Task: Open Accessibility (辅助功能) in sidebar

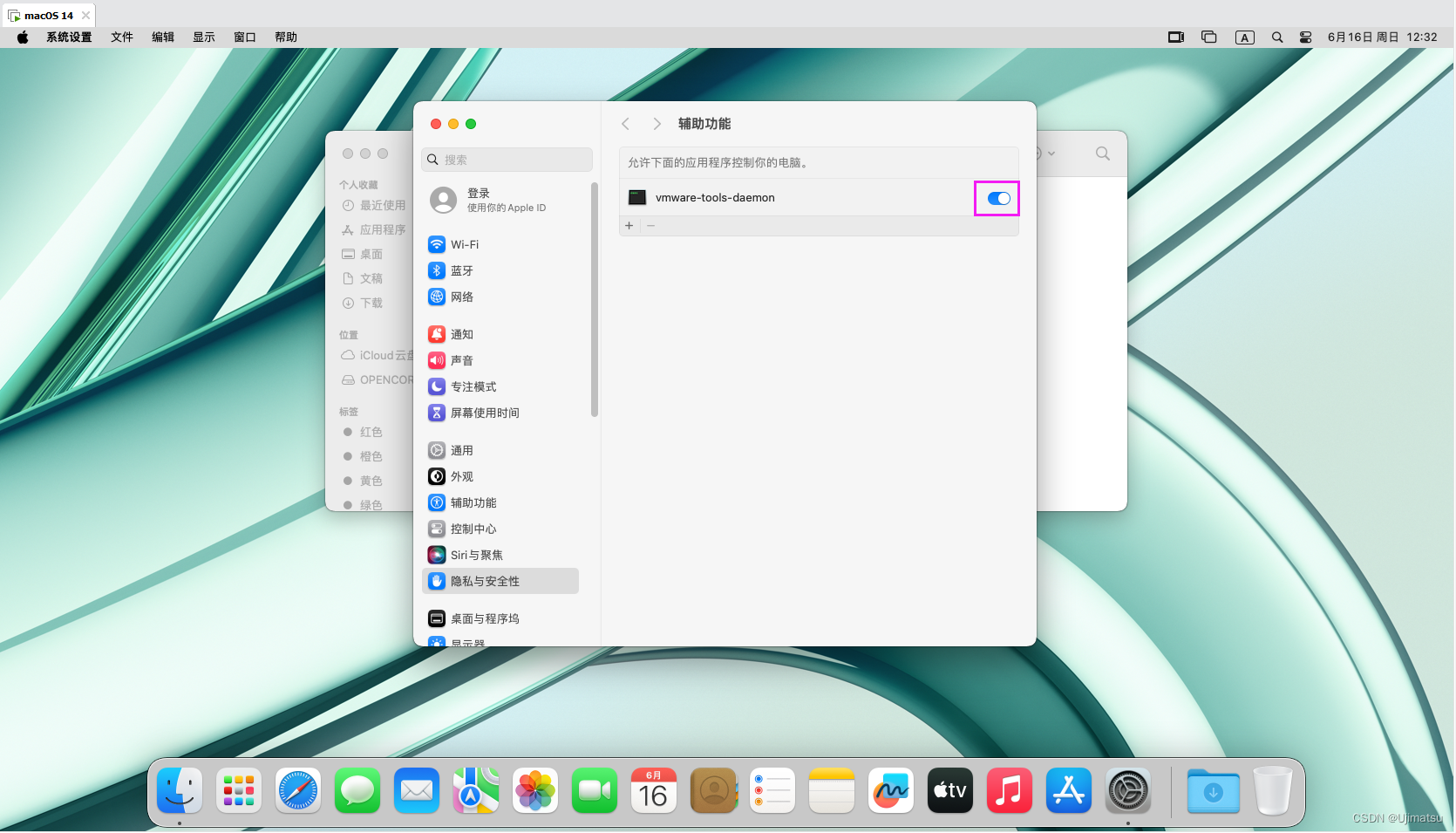Action: [x=500, y=502]
